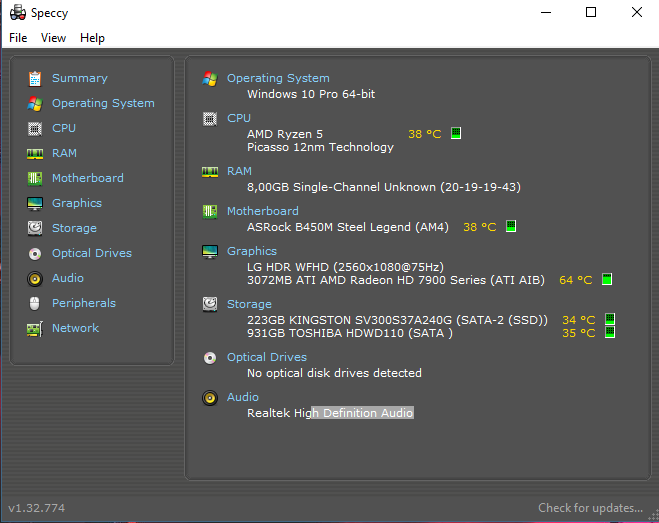Click the Radeon graphics temperature indicator icon
Image resolution: width=659 pixels, height=523 pixels.
(607, 279)
